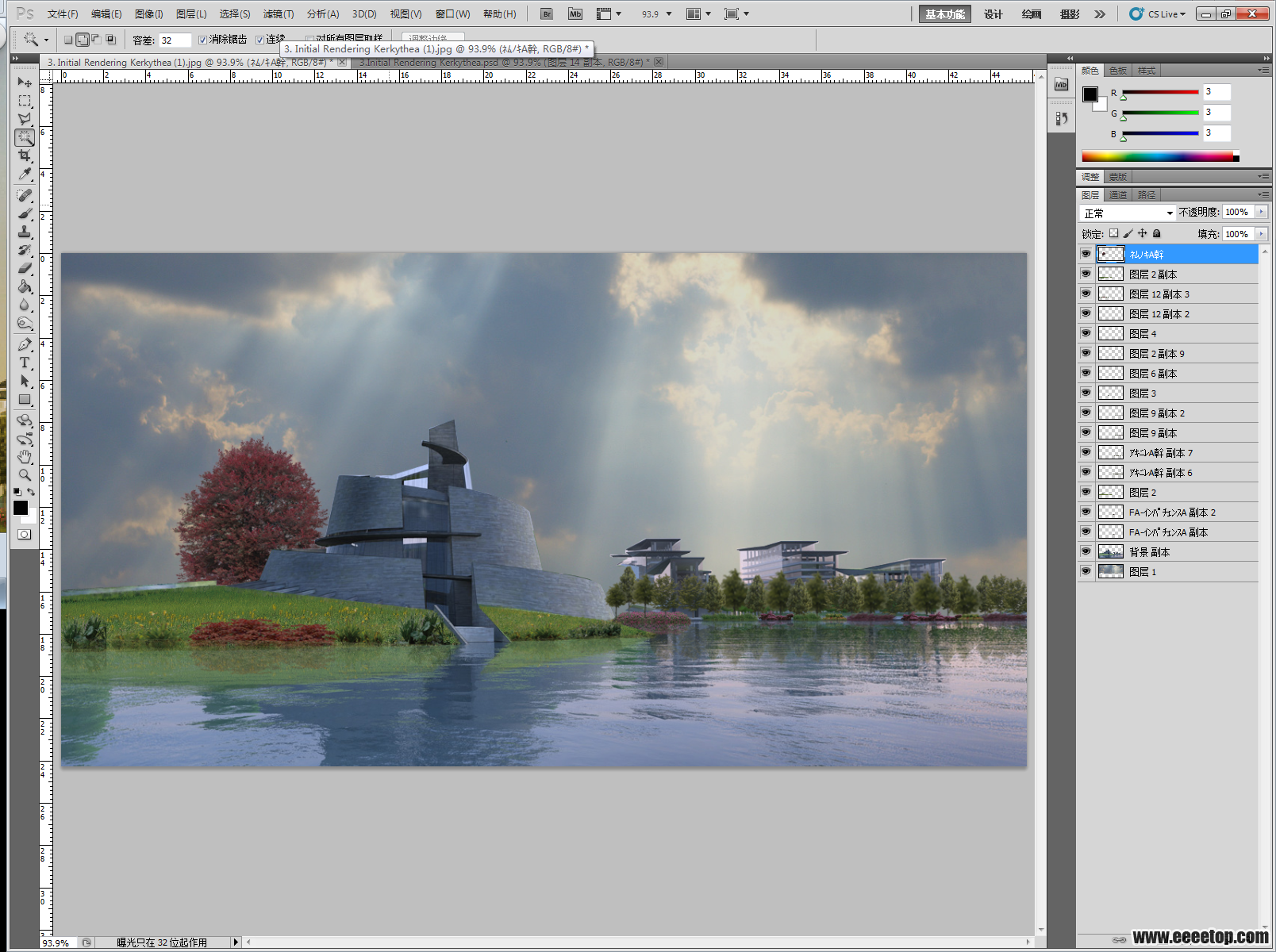1276x952 pixels.
Task: Switch to 绘画 workspace
Action: [x=1032, y=14]
